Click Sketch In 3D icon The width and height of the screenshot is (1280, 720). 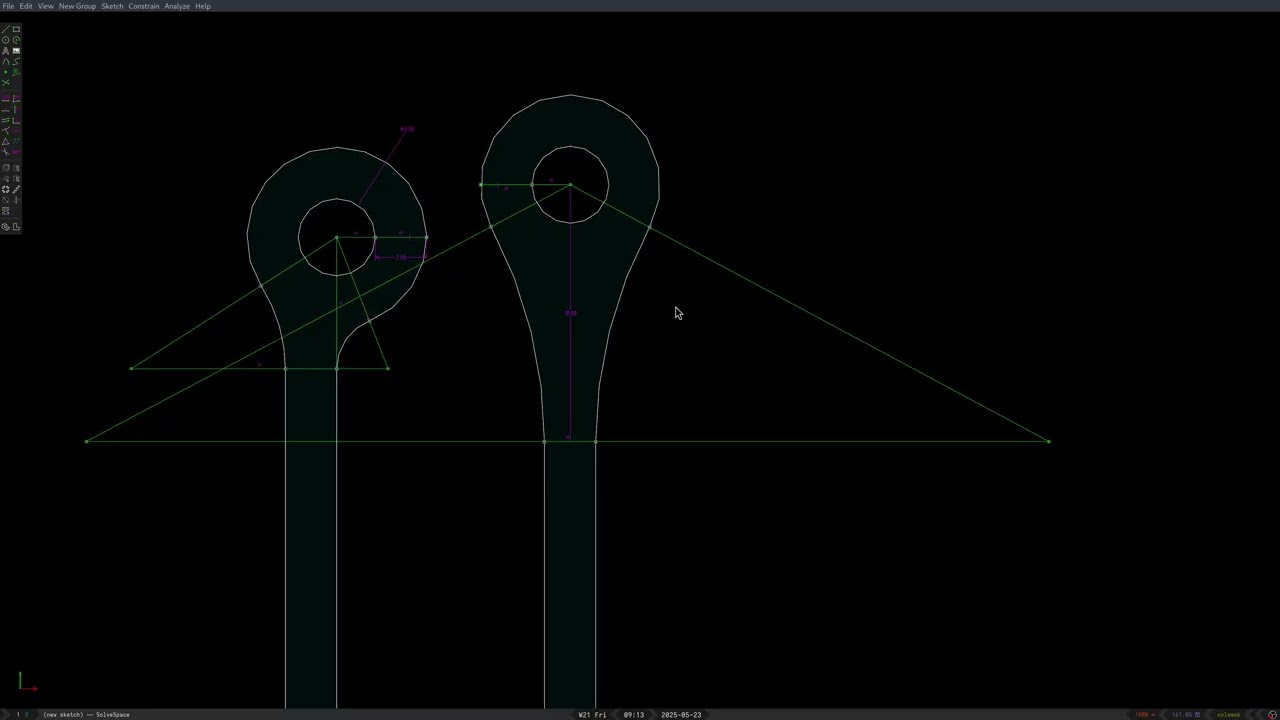(x=16, y=200)
